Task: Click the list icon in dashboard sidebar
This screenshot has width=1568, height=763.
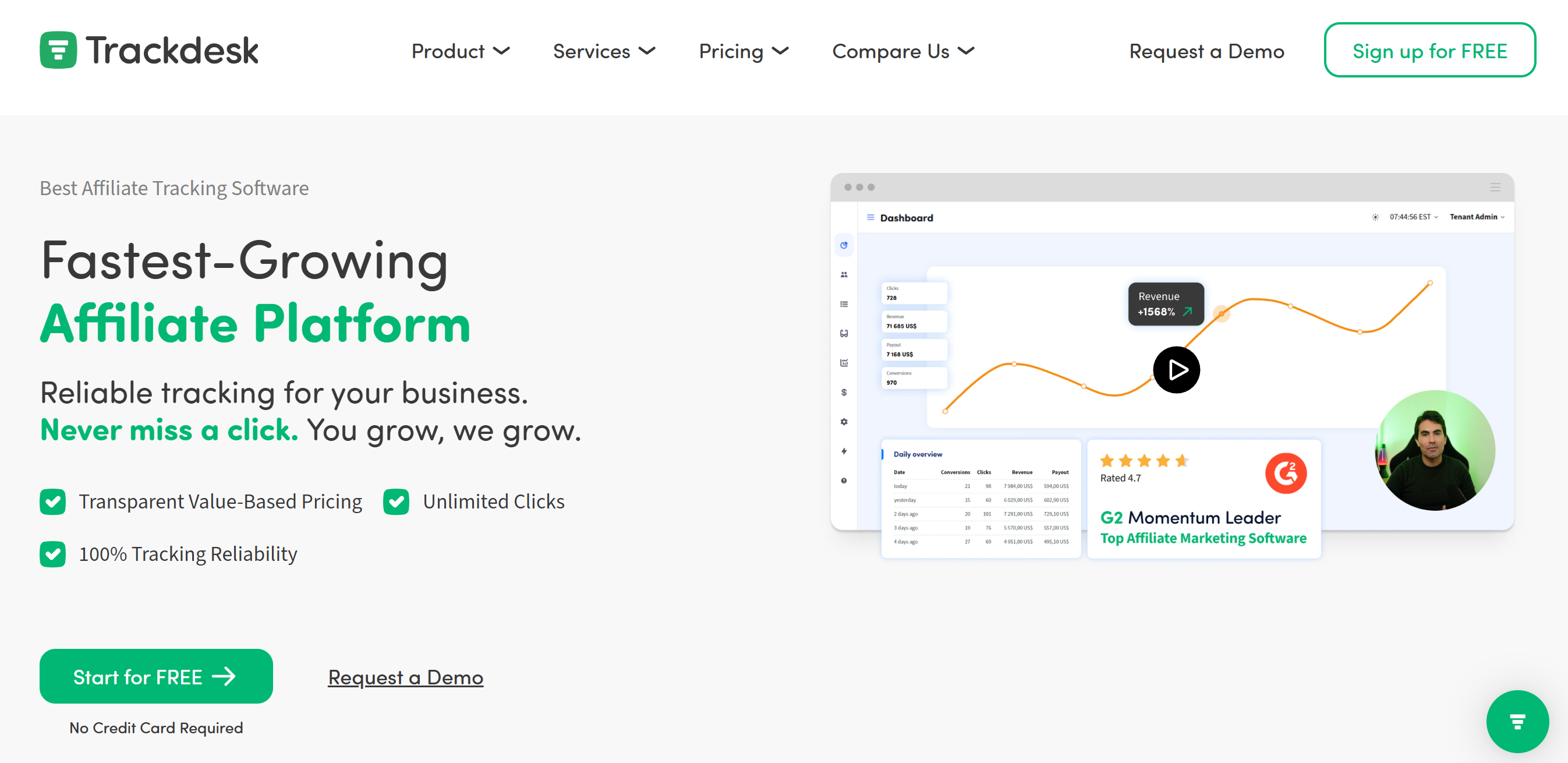Action: pyautogui.click(x=844, y=304)
